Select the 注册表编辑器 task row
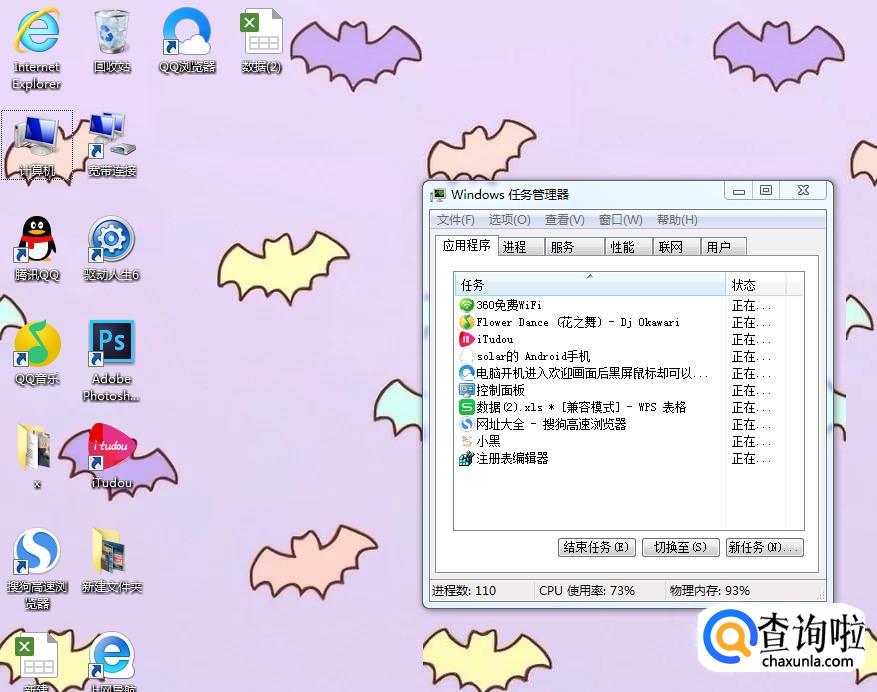The height and width of the screenshot is (692, 877). 629,458
